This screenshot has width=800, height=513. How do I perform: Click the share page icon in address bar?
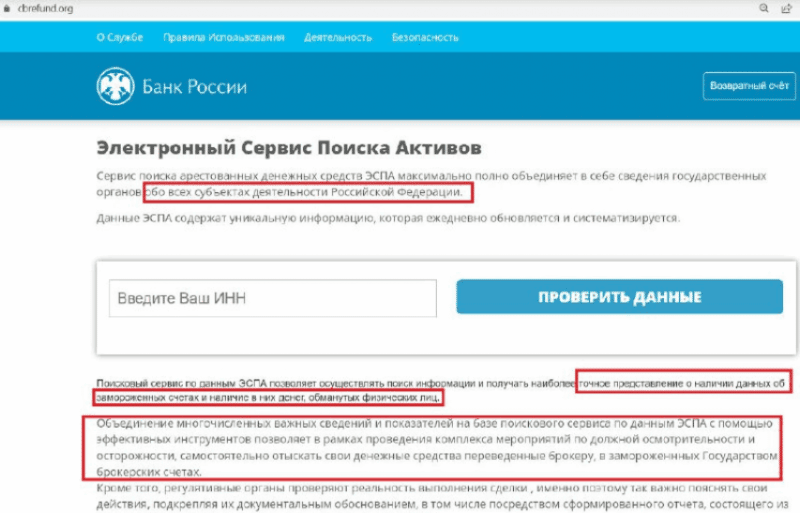pos(786,8)
